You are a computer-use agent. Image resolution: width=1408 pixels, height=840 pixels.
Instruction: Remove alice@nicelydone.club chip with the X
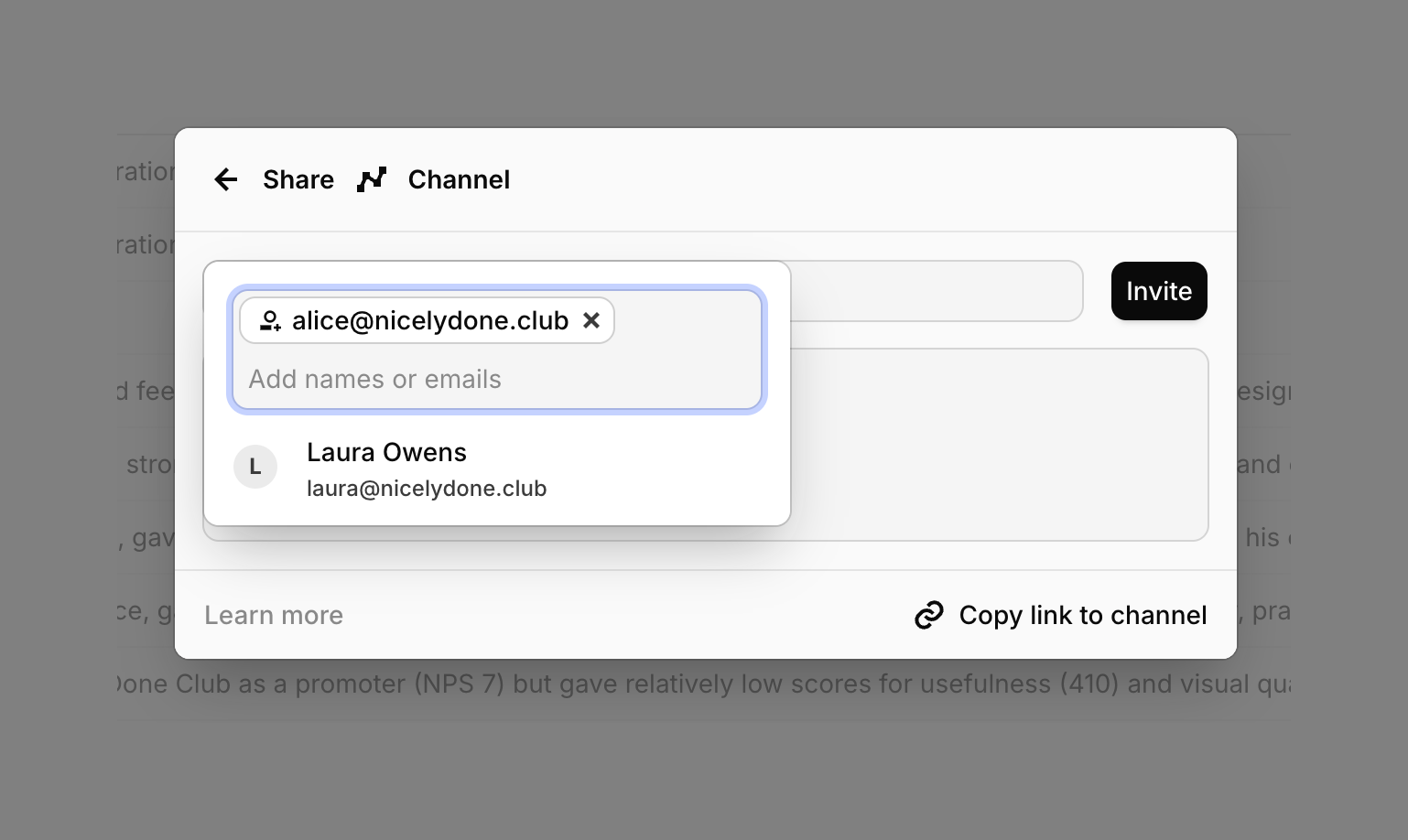[x=591, y=320]
